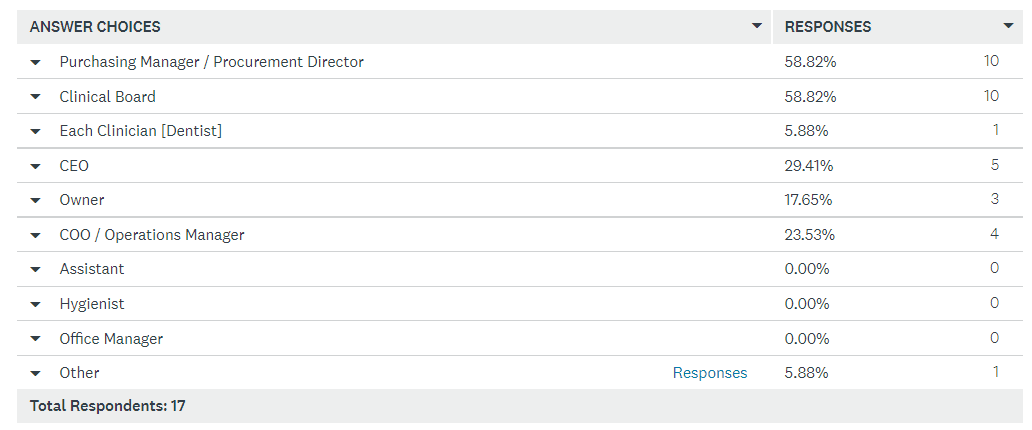Expand the Clinical Board row arrow

(x=36, y=97)
